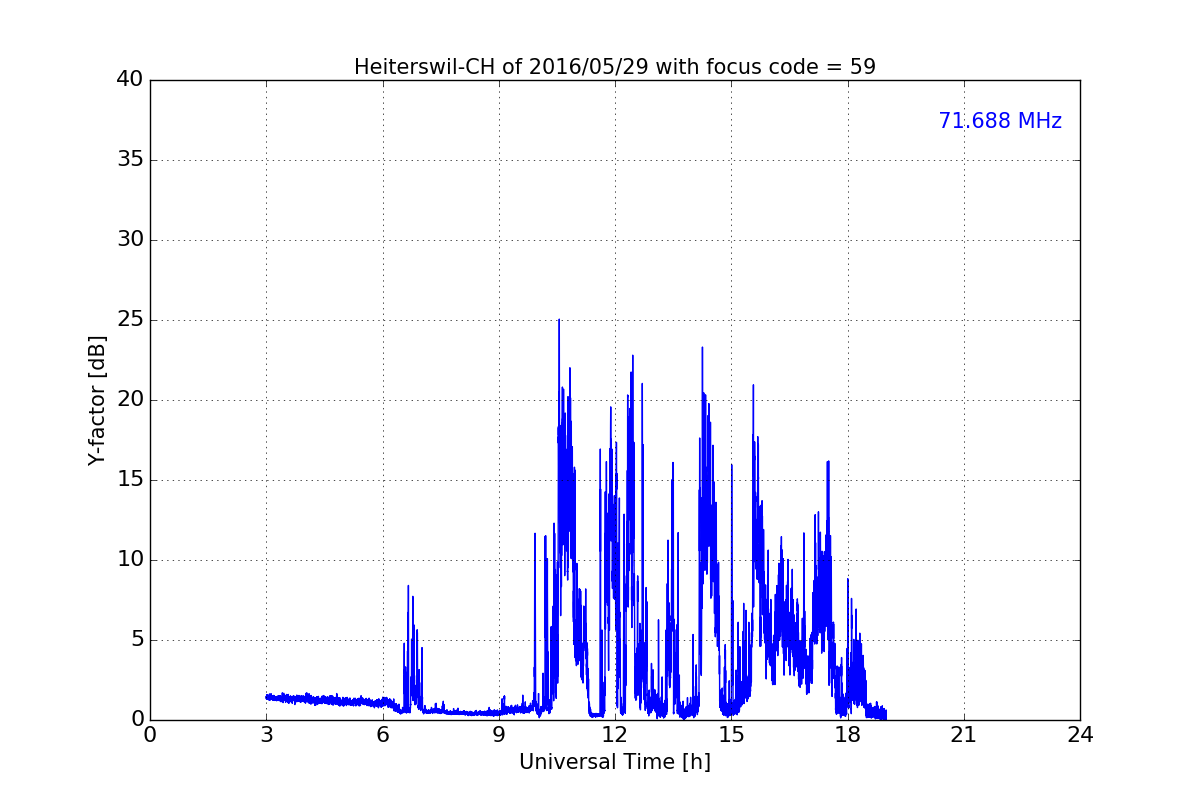Image resolution: width=1200 pixels, height=800 pixels.
Task: Click the plot title mentioning Heiterswil-CH
Action: point(615,67)
